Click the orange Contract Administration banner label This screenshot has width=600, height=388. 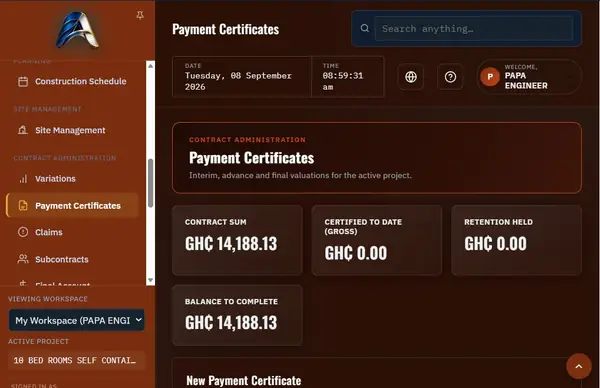[247, 140]
